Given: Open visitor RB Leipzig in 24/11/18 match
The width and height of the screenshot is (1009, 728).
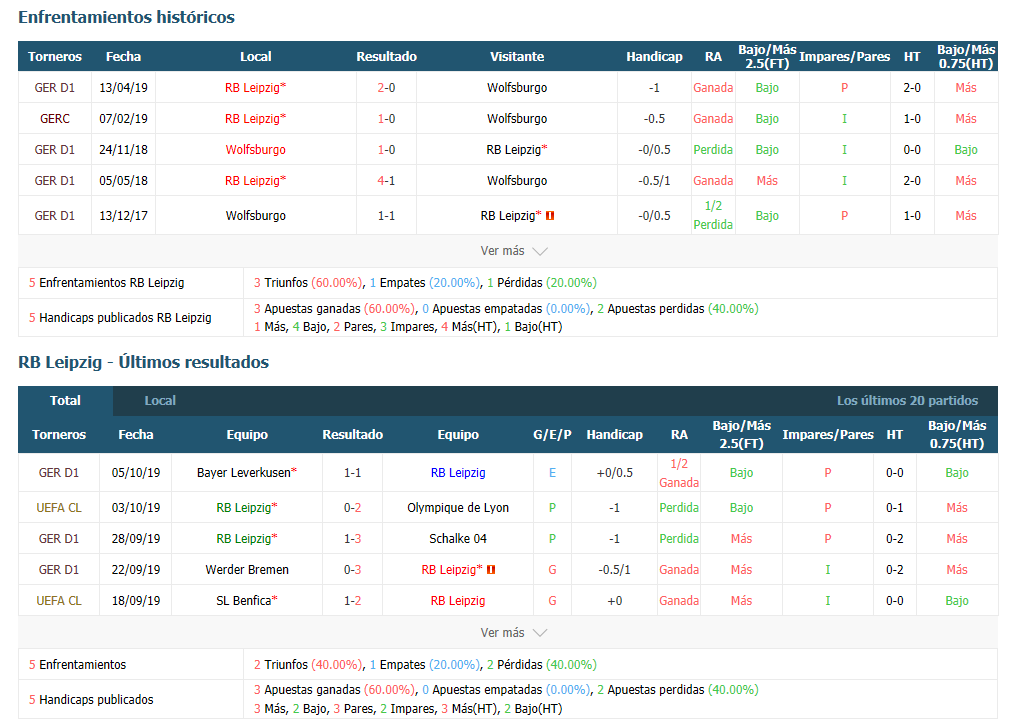Looking at the screenshot, I should (x=517, y=149).
